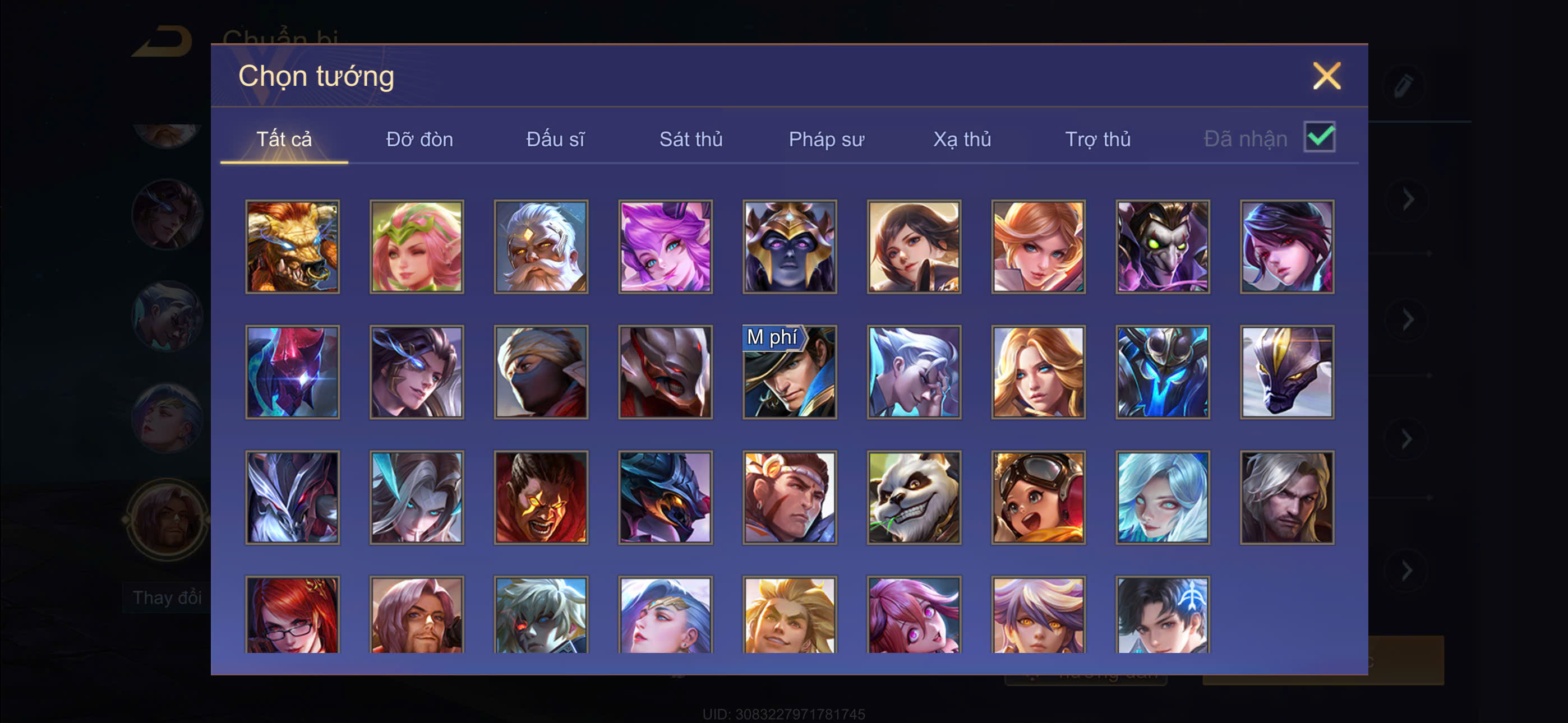
Task: Select the Tất cả tab
Action: [284, 140]
